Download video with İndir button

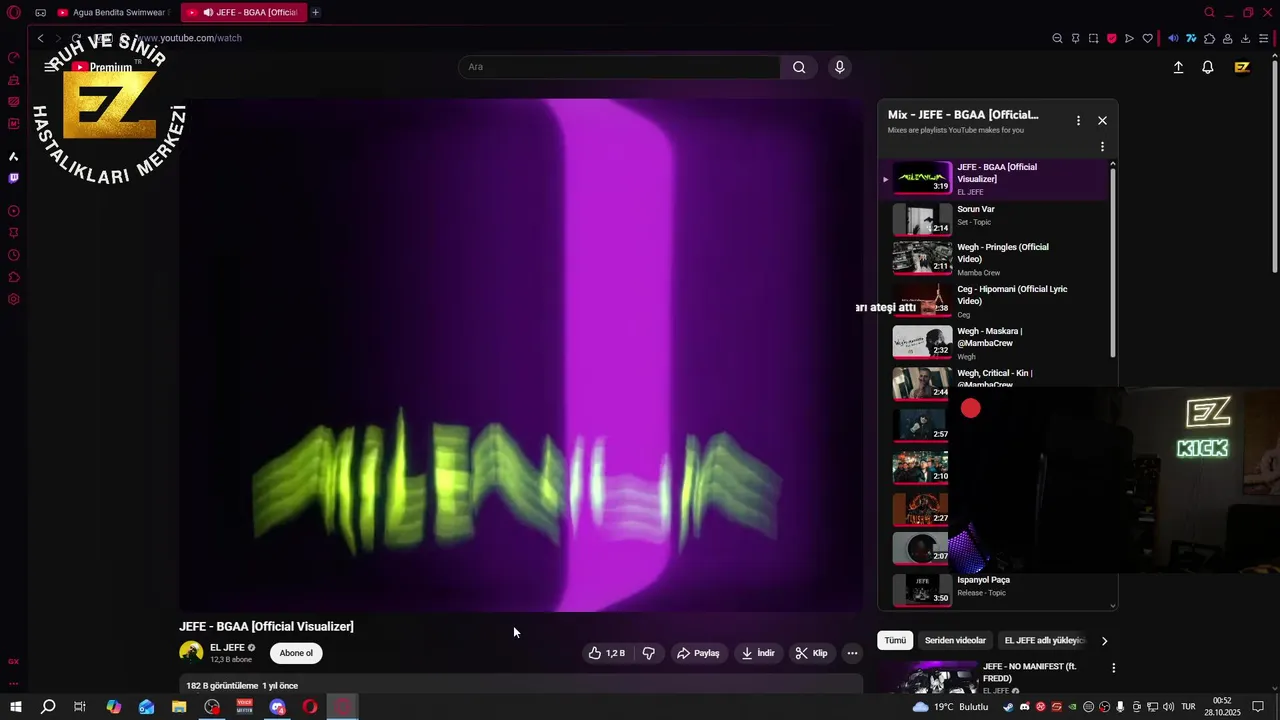click(758, 653)
